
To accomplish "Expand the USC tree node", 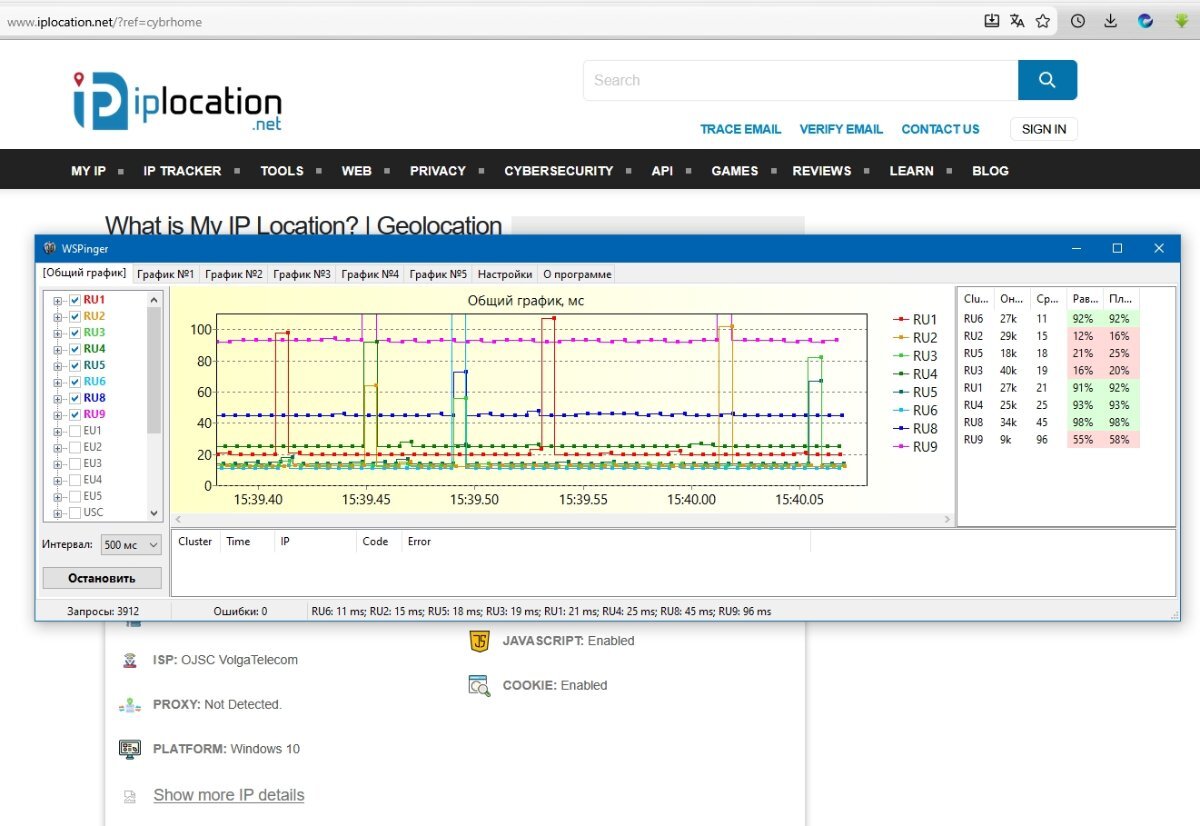I will (x=58, y=513).
